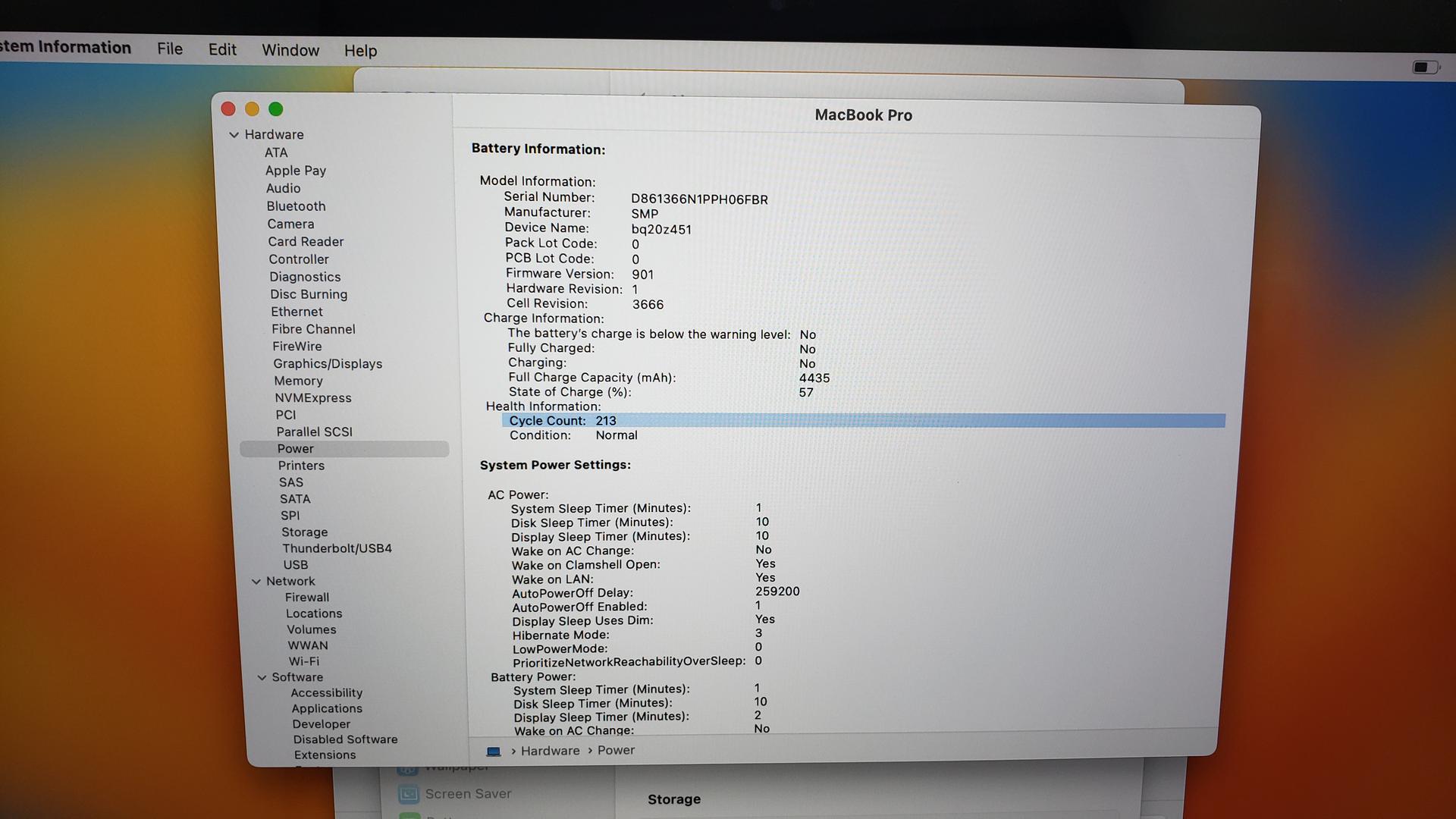Select SPI in the sidebar
Screen dimensions: 1456x819
[x=290, y=516]
